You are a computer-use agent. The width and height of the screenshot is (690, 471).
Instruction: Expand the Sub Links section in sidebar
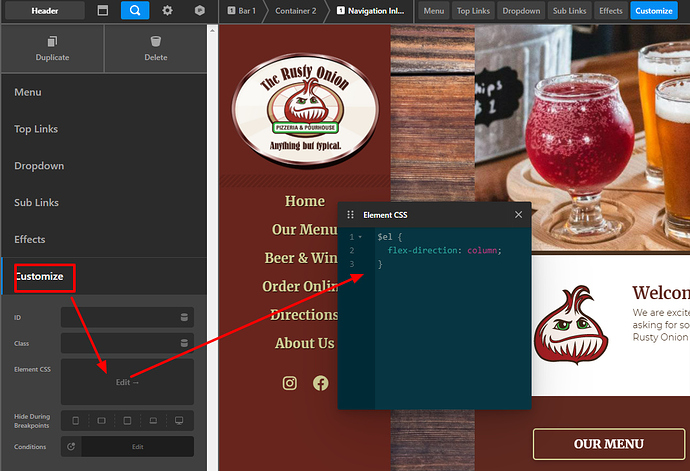pos(36,202)
